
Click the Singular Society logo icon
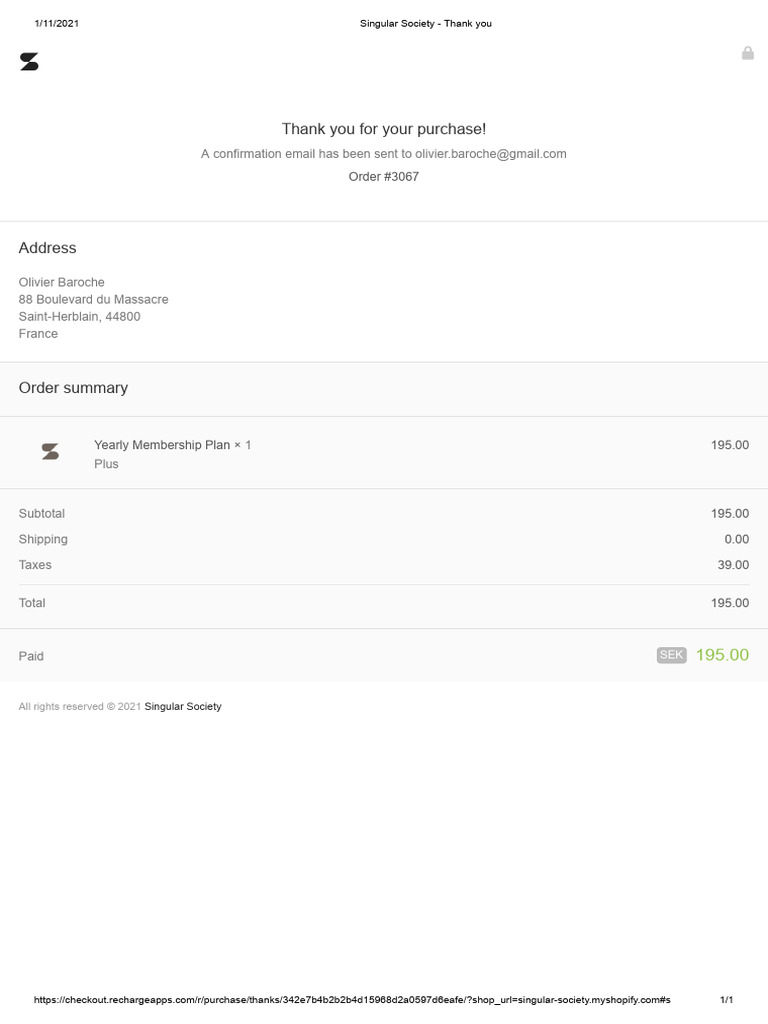(x=30, y=62)
